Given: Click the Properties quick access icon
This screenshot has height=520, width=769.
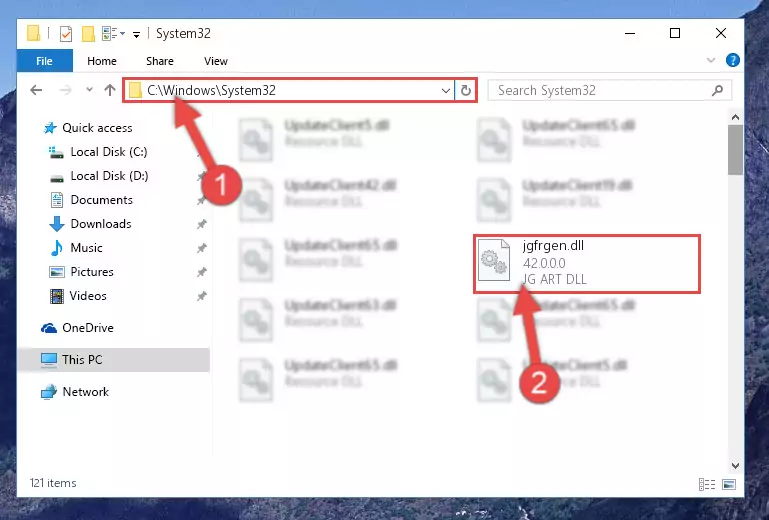Looking at the screenshot, I should click(66, 33).
